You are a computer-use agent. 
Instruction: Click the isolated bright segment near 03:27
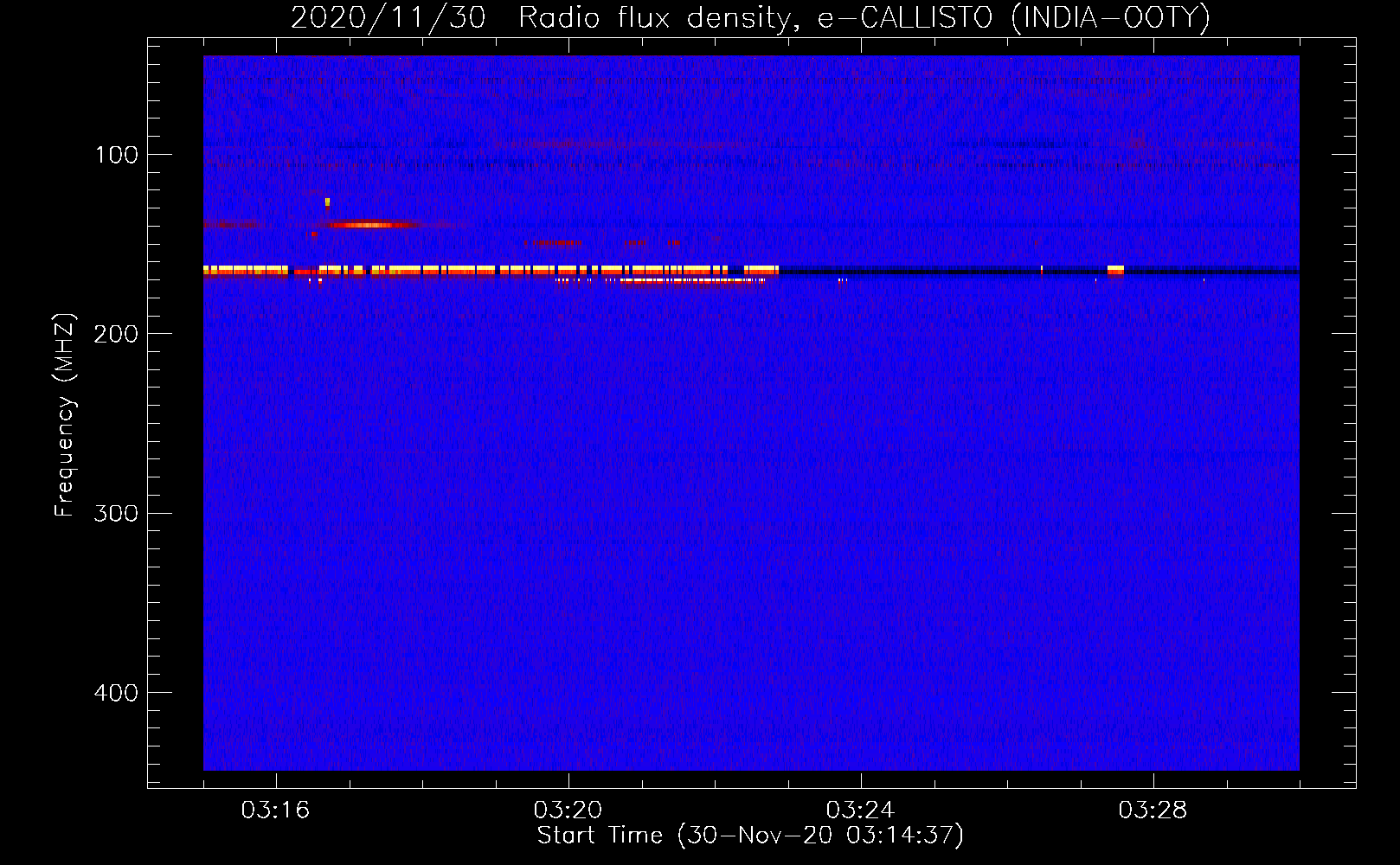(x=1115, y=270)
